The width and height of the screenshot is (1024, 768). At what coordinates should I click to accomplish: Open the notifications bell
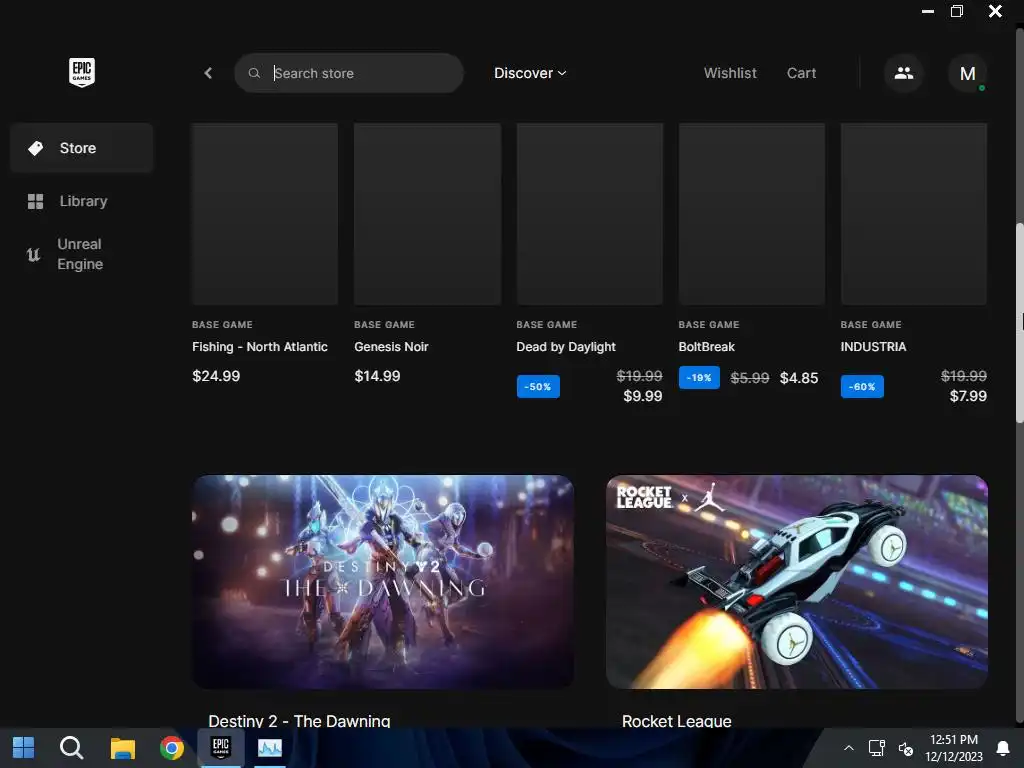(1002, 748)
